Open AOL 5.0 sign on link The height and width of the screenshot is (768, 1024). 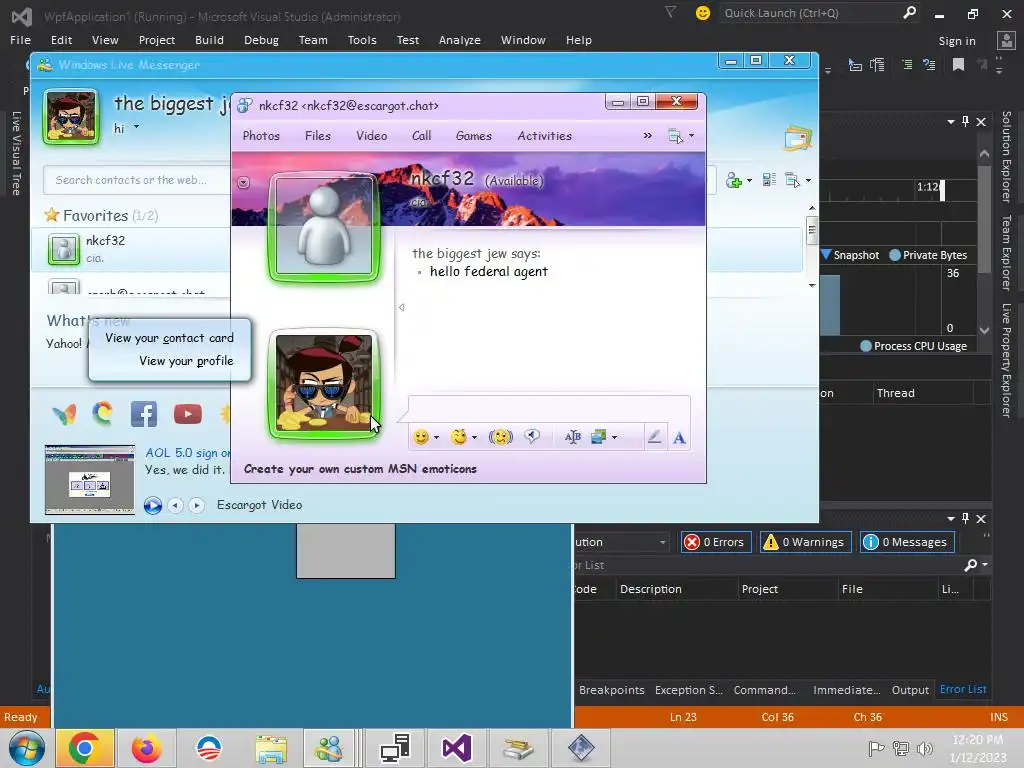point(188,453)
